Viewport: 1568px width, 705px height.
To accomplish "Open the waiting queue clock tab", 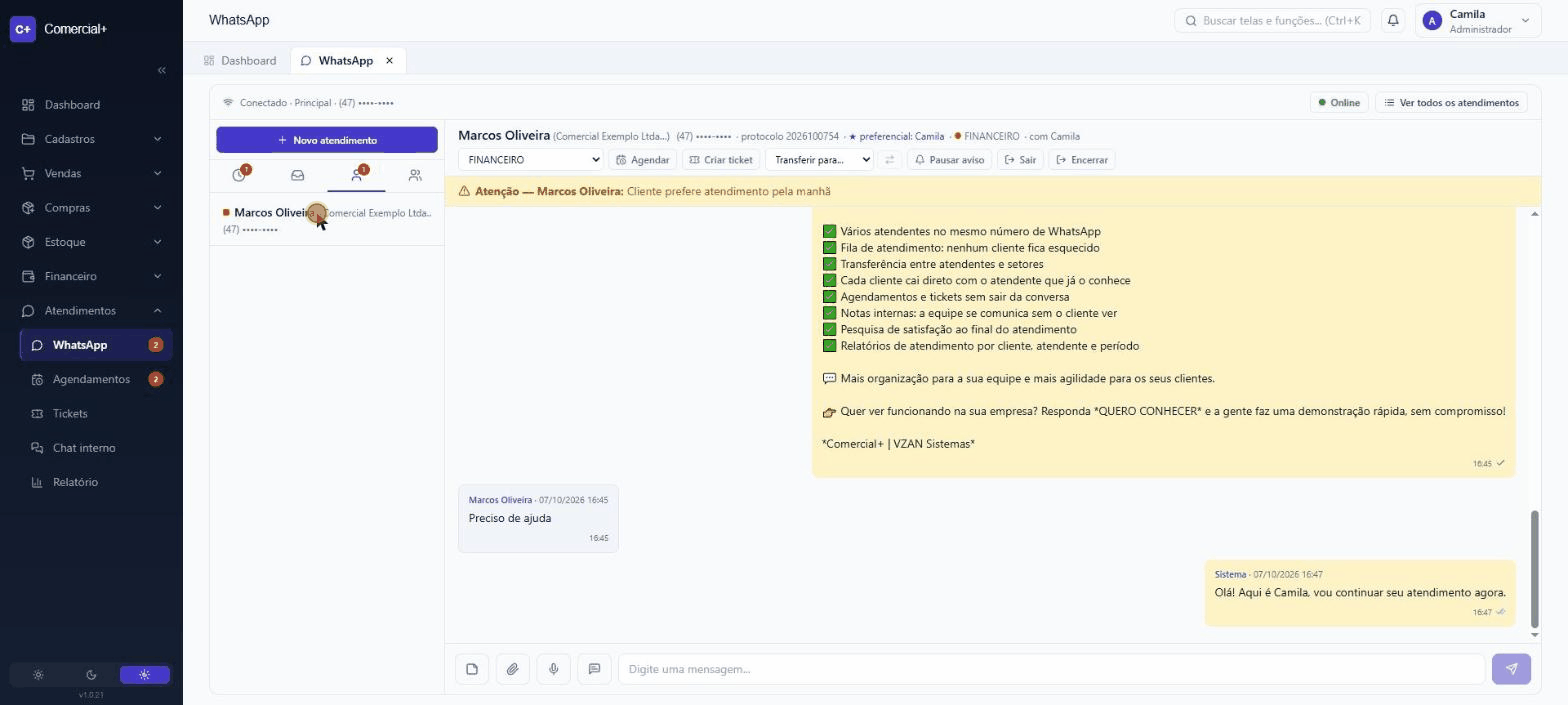I will (240, 175).
